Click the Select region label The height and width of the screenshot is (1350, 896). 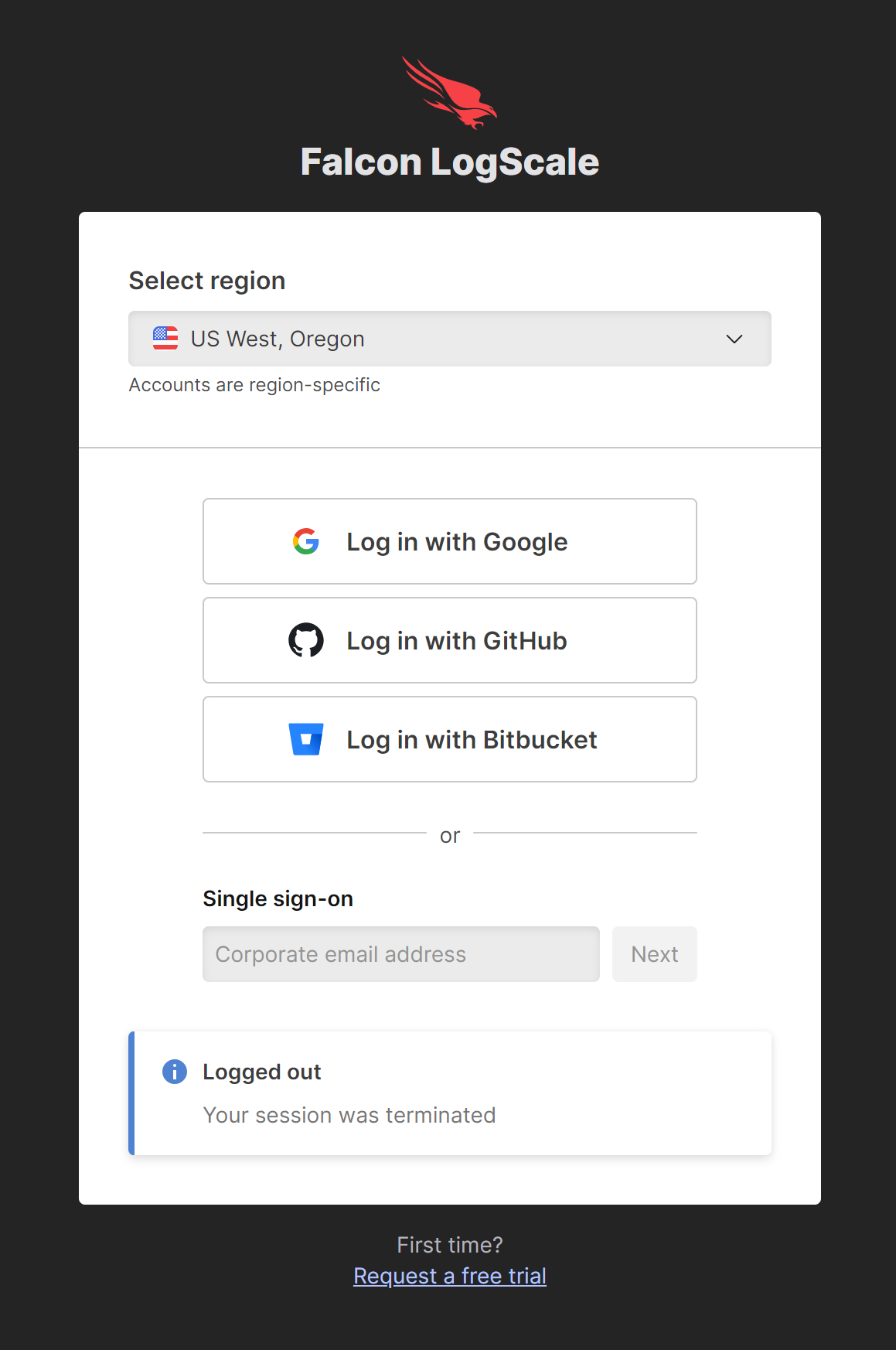(207, 281)
